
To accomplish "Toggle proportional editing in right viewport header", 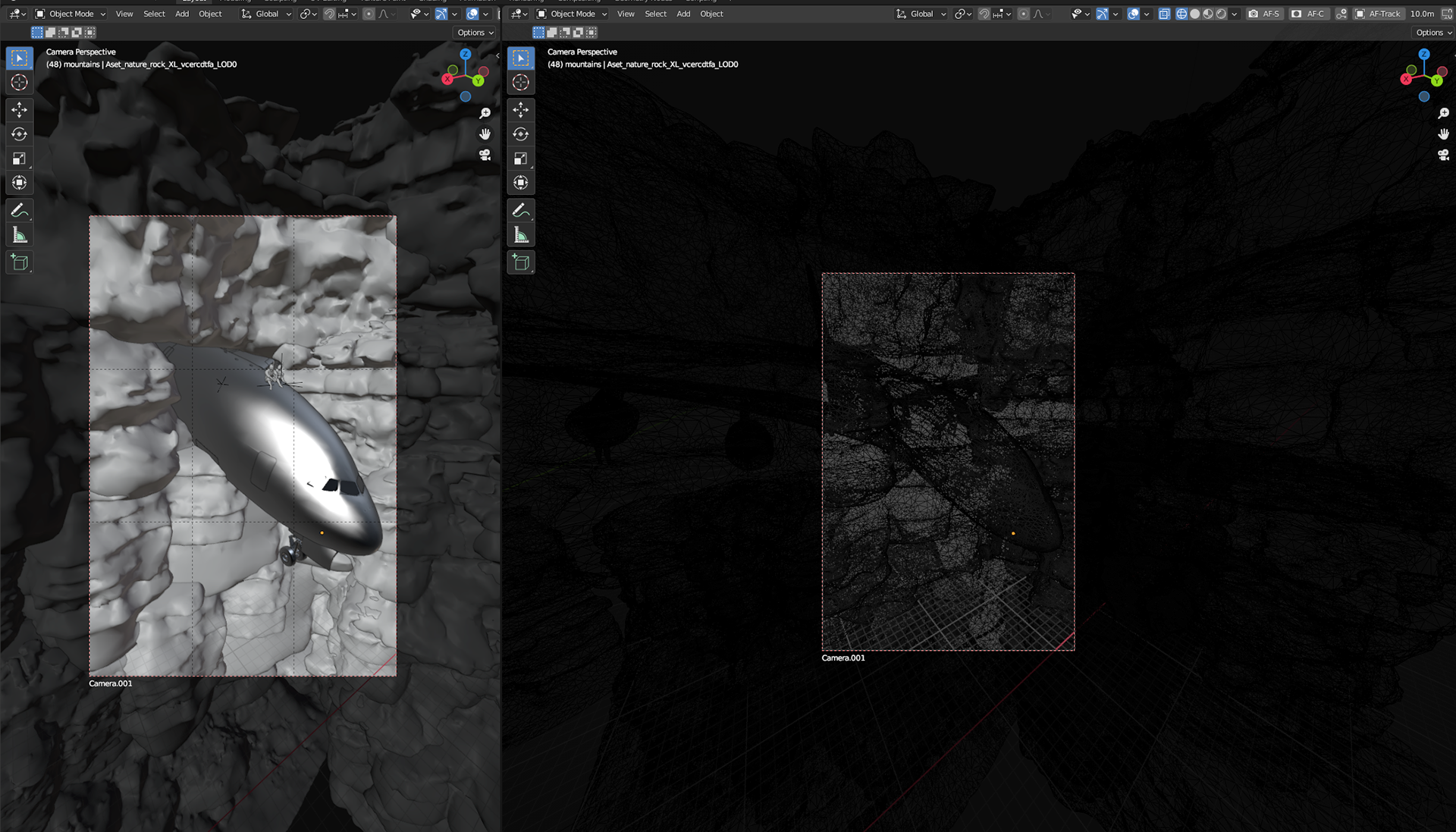I will click(x=1023, y=14).
